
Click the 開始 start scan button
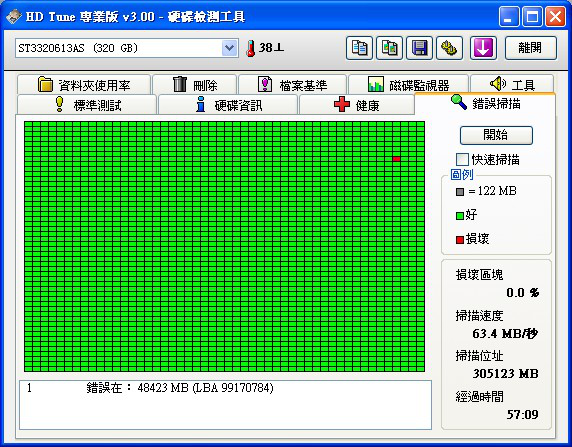click(x=496, y=135)
